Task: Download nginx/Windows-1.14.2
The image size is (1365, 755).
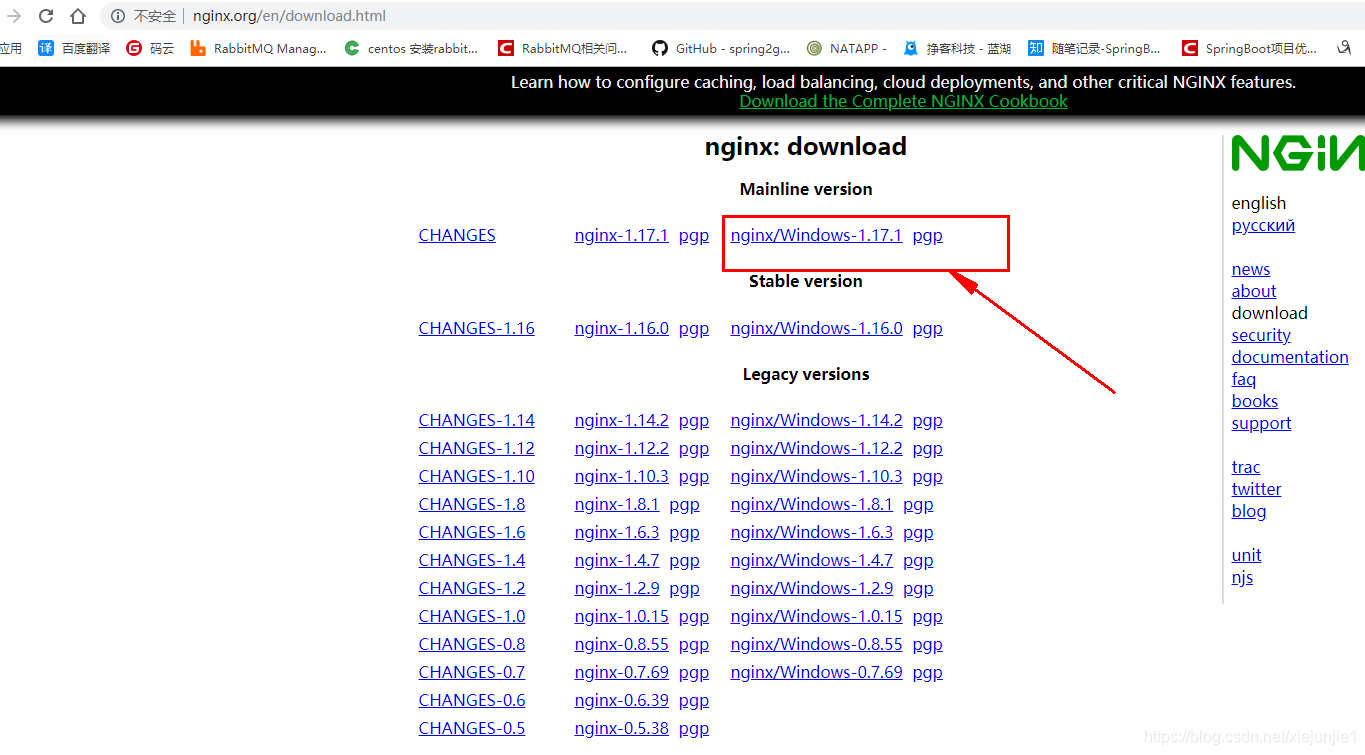Action: 816,420
